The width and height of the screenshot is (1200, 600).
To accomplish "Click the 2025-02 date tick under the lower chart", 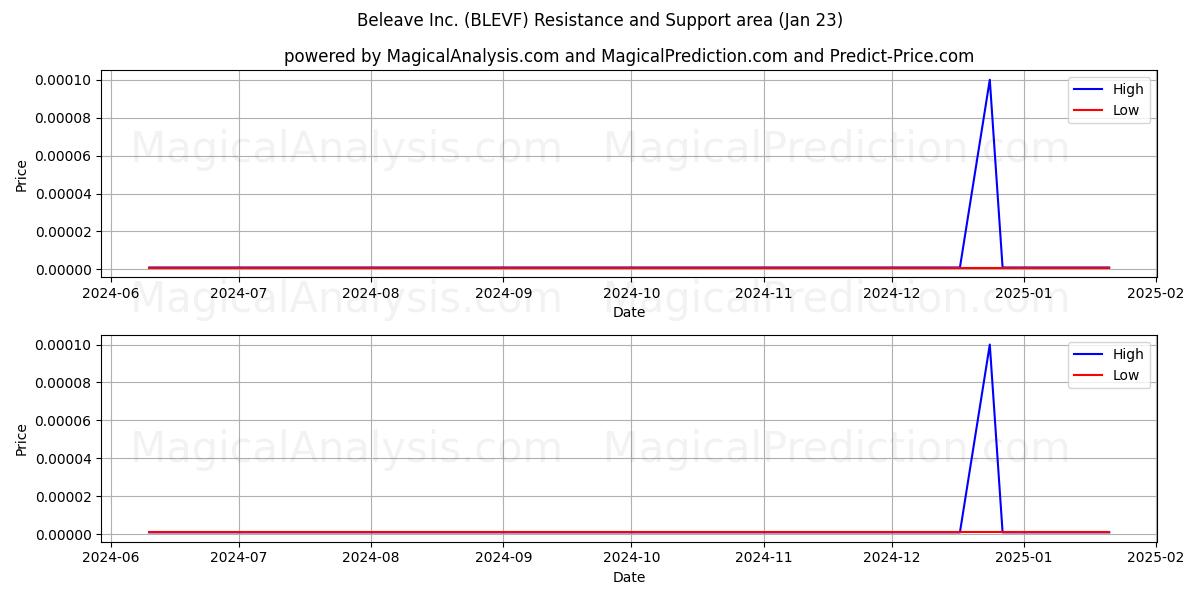I will (1156, 559).
